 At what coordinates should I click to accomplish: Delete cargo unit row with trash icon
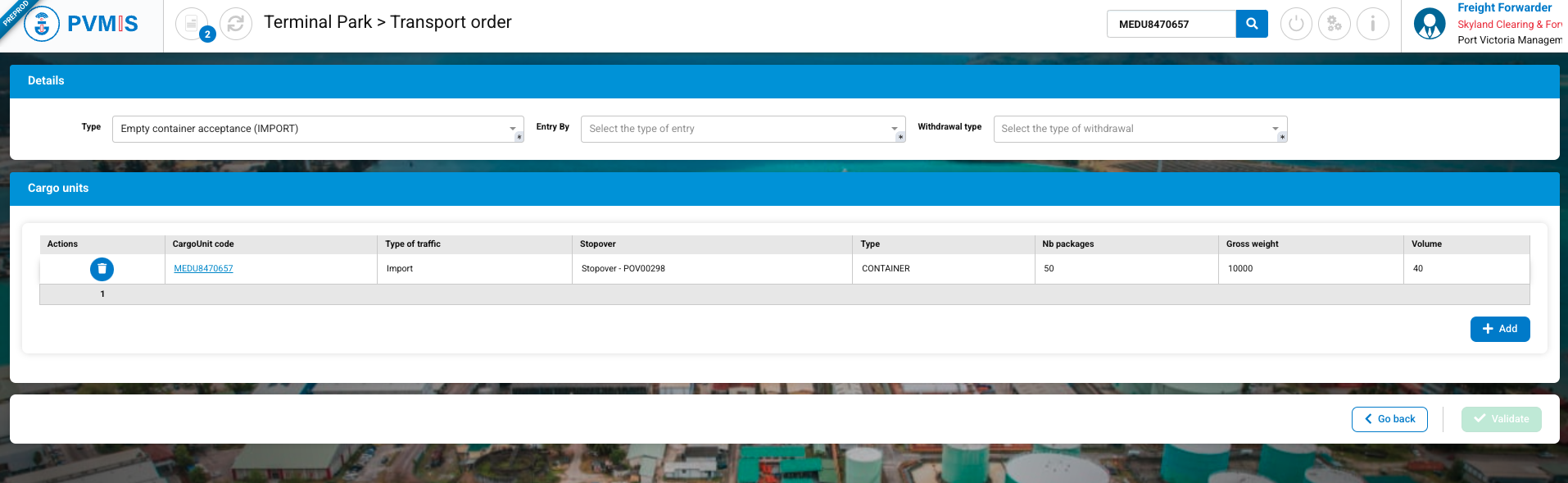[102, 269]
